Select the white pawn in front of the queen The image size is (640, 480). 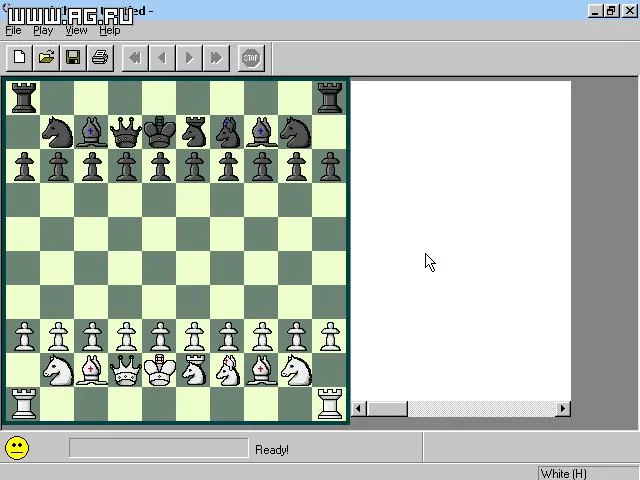[126, 336]
